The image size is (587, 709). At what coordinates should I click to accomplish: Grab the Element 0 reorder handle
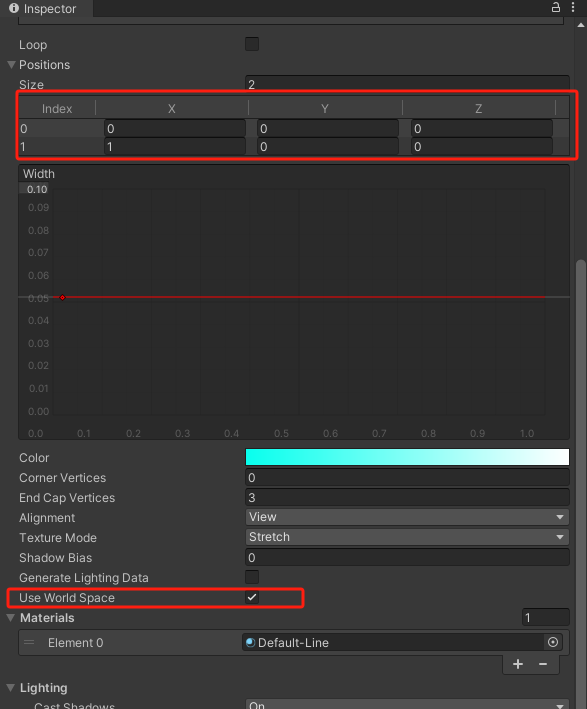pyautogui.click(x=29, y=642)
